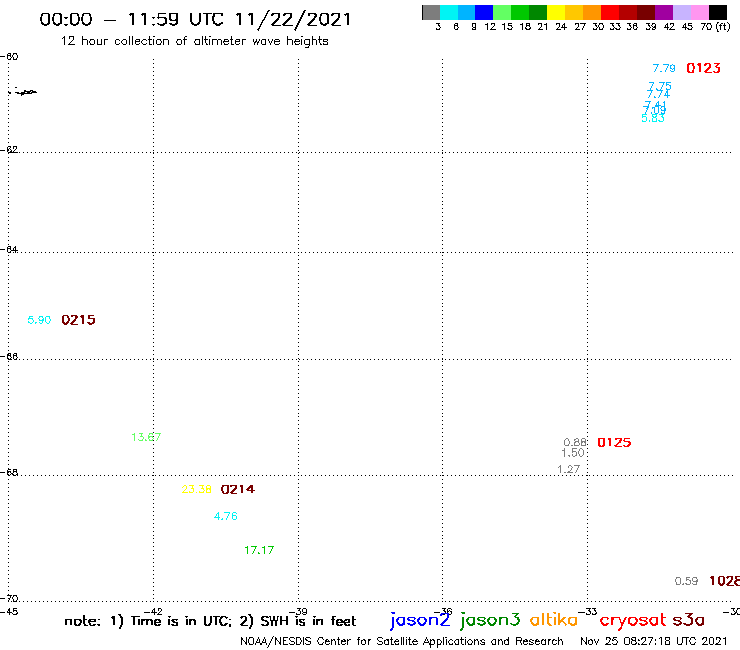Select the red time label 0125

coord(614,443)
